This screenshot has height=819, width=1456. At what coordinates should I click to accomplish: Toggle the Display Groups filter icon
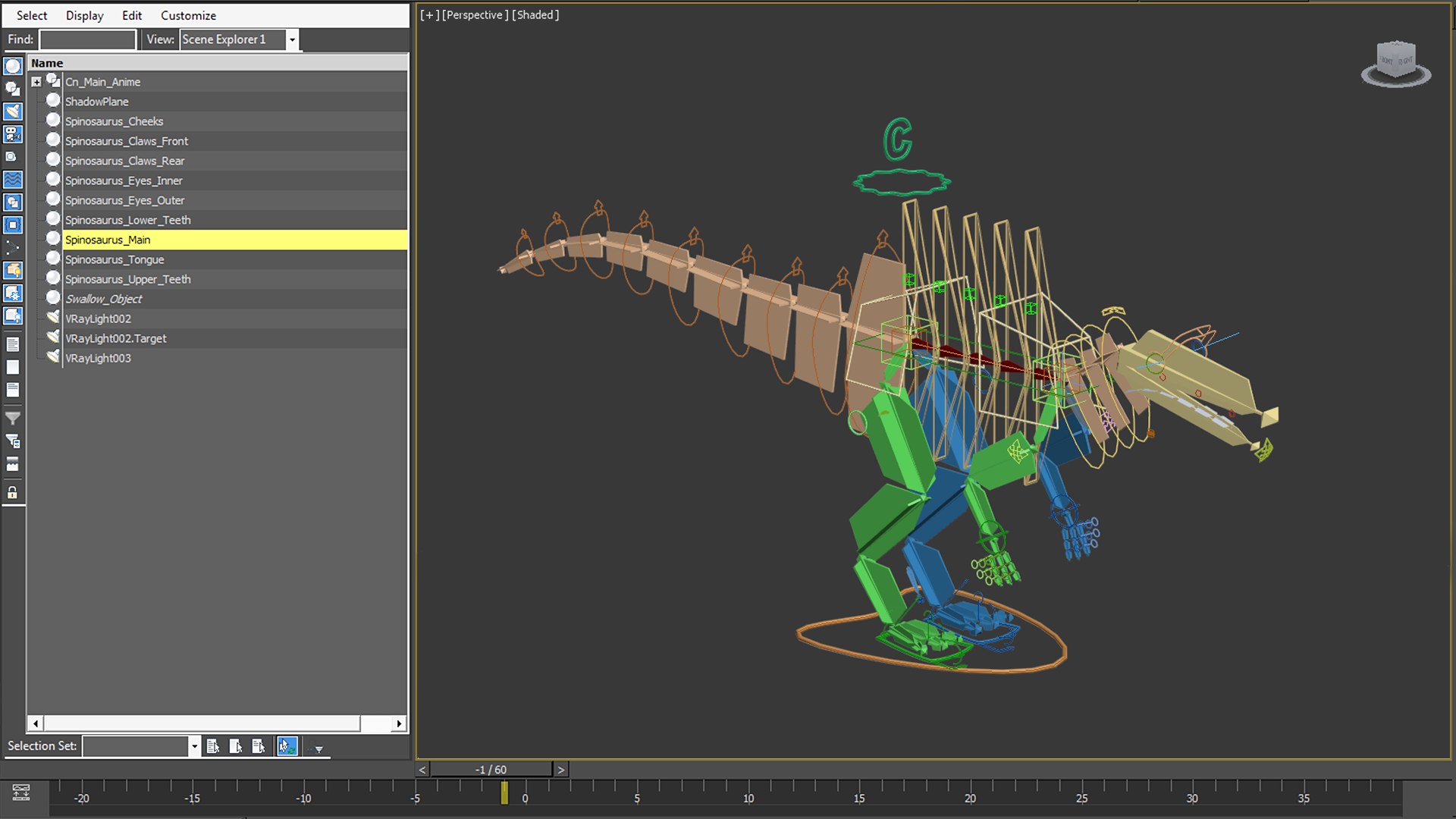pyautogui.click(x=13, y=202)
